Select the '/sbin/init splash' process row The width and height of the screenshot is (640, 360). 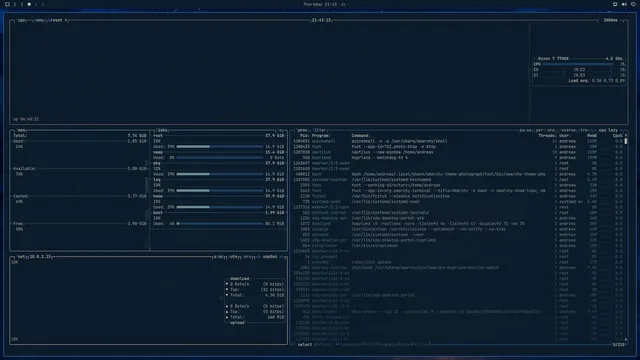pyautogui.click(x=457, y=262)
